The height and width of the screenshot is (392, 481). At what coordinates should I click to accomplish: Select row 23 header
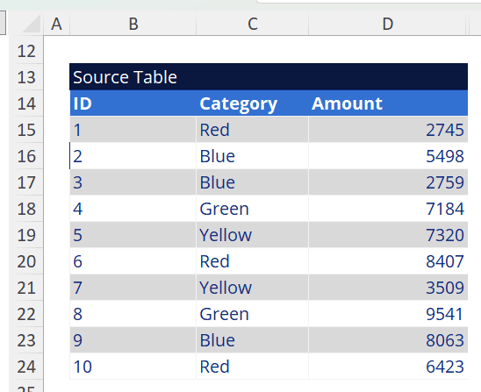coord(26,340)
